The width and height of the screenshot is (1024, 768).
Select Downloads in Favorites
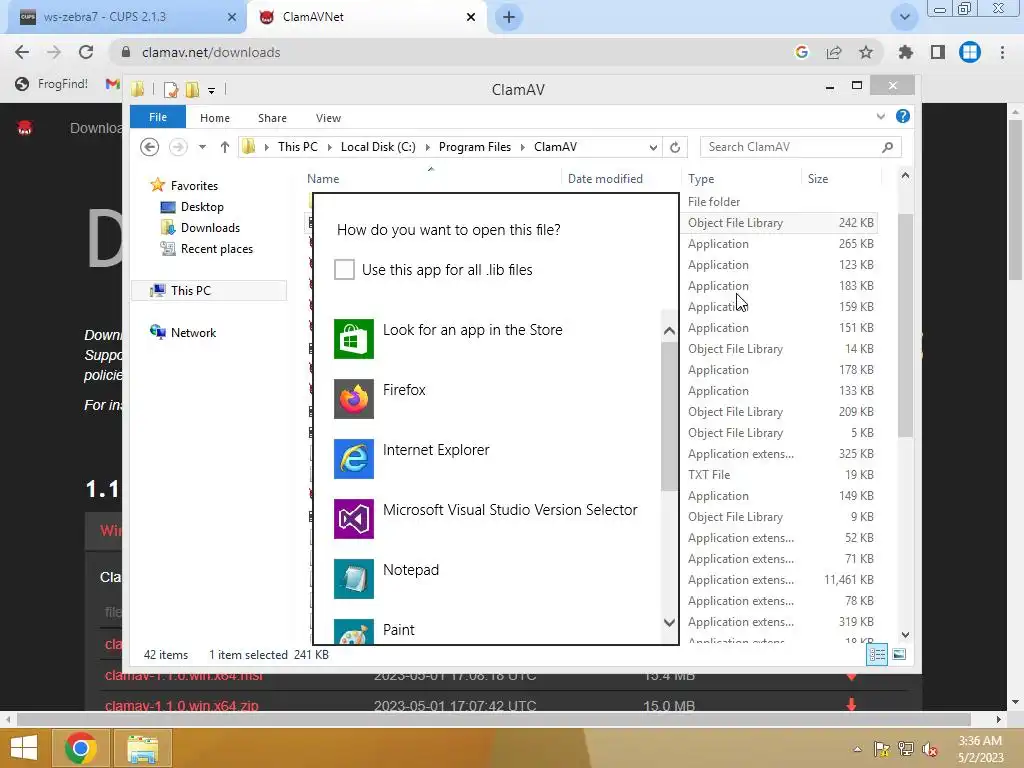(x=200, y=228)
